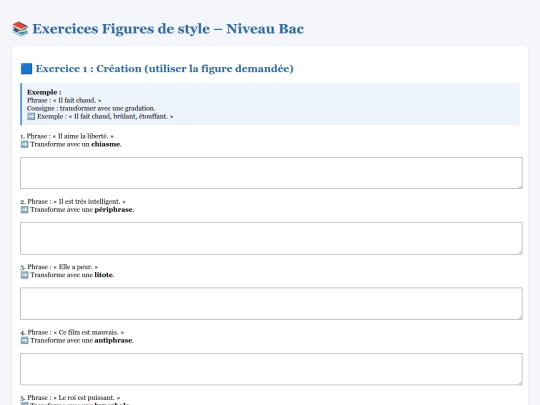Click the périphrase answer text area
The height and width of the screenshot is (405, 540).
(271, 238)
